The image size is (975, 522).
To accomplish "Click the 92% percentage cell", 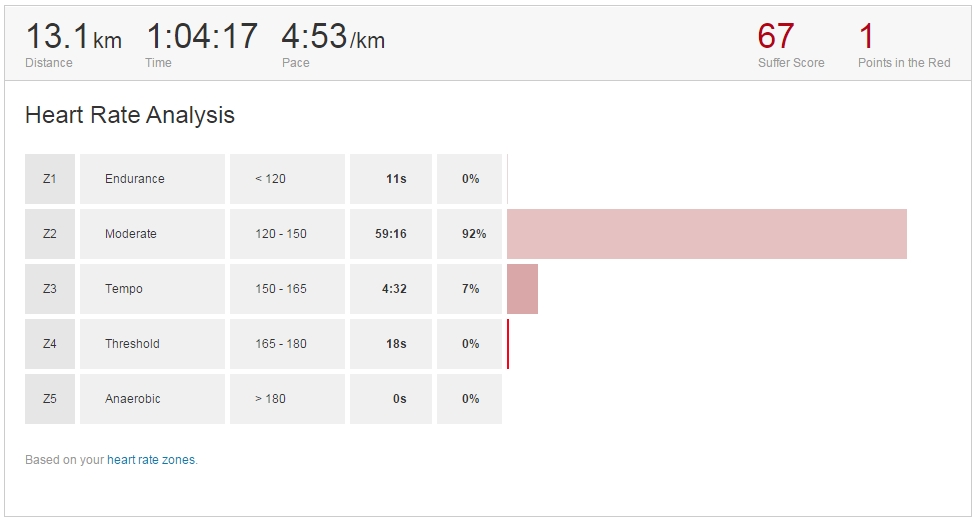I will [x=469, y=234].
